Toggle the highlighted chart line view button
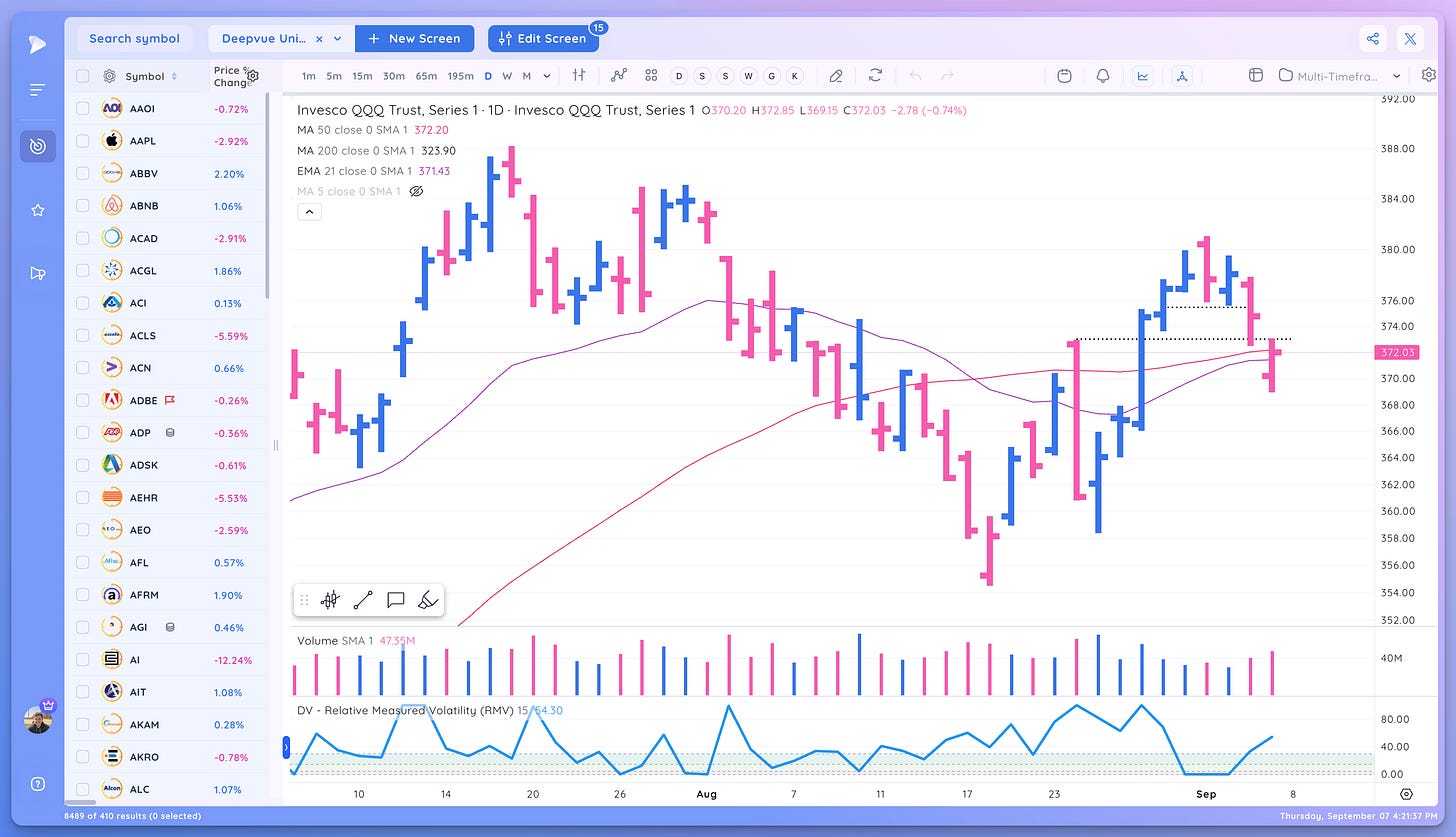 [x=1142, y=75]
